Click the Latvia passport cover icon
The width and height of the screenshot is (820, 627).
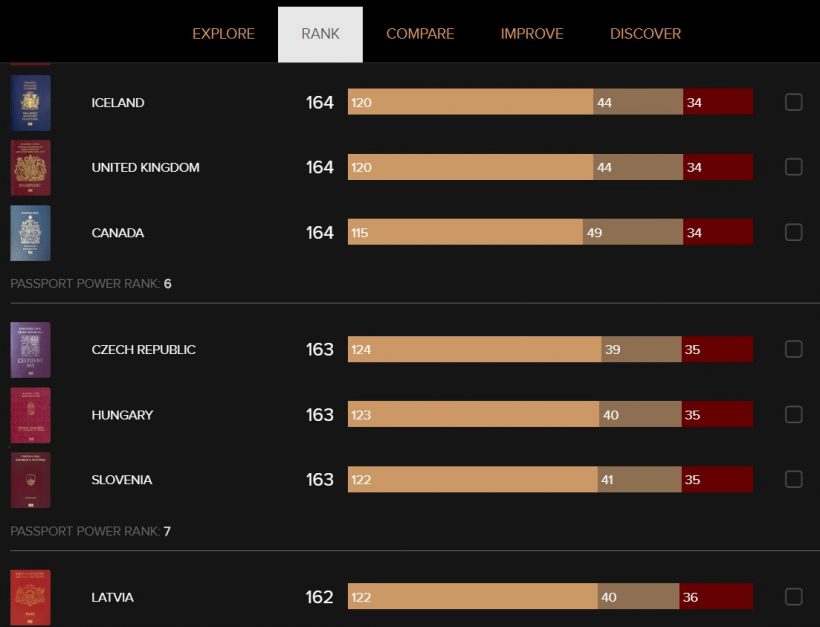[30, 597]
